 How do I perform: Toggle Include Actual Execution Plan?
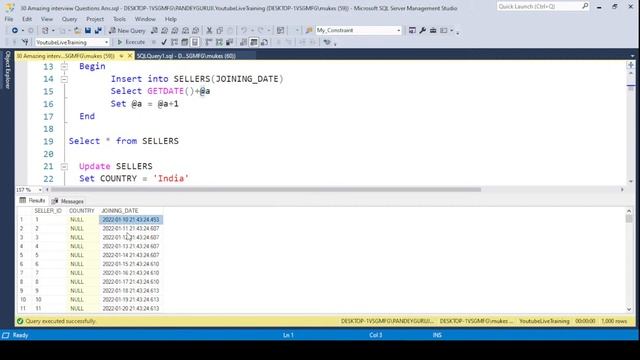[x=209, y=42]
